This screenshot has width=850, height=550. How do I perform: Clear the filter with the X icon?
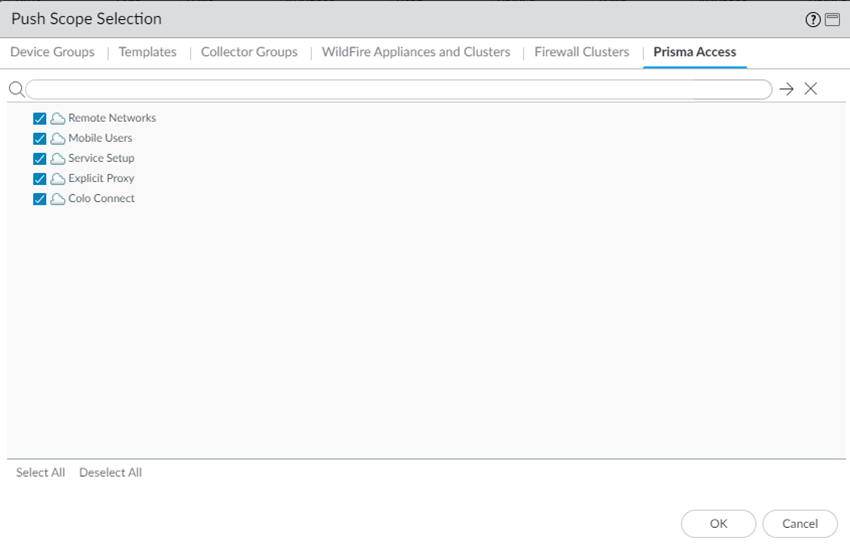tap(810, 89)
